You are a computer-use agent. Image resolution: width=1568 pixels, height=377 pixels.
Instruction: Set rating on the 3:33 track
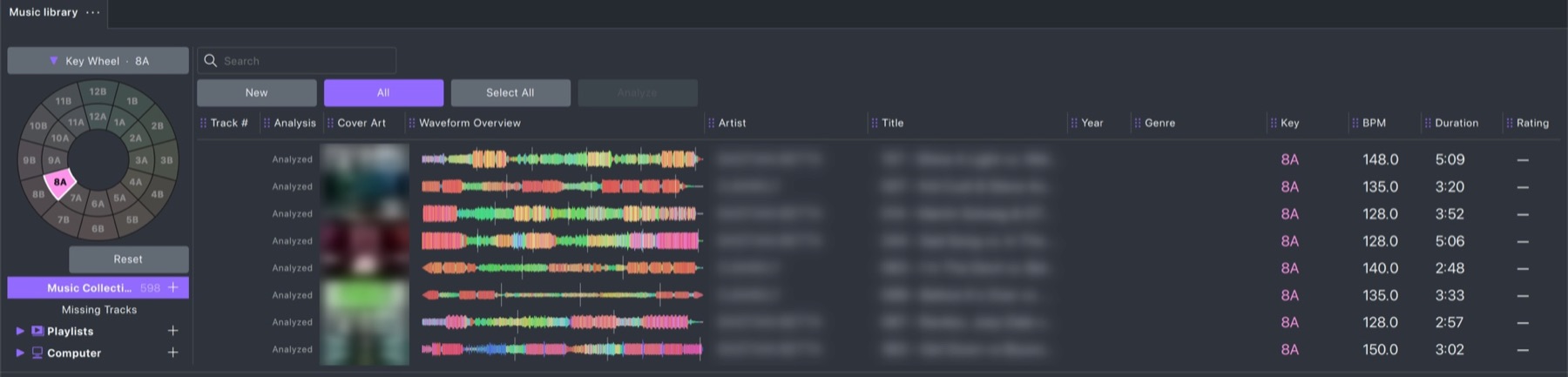(1523, 295)
